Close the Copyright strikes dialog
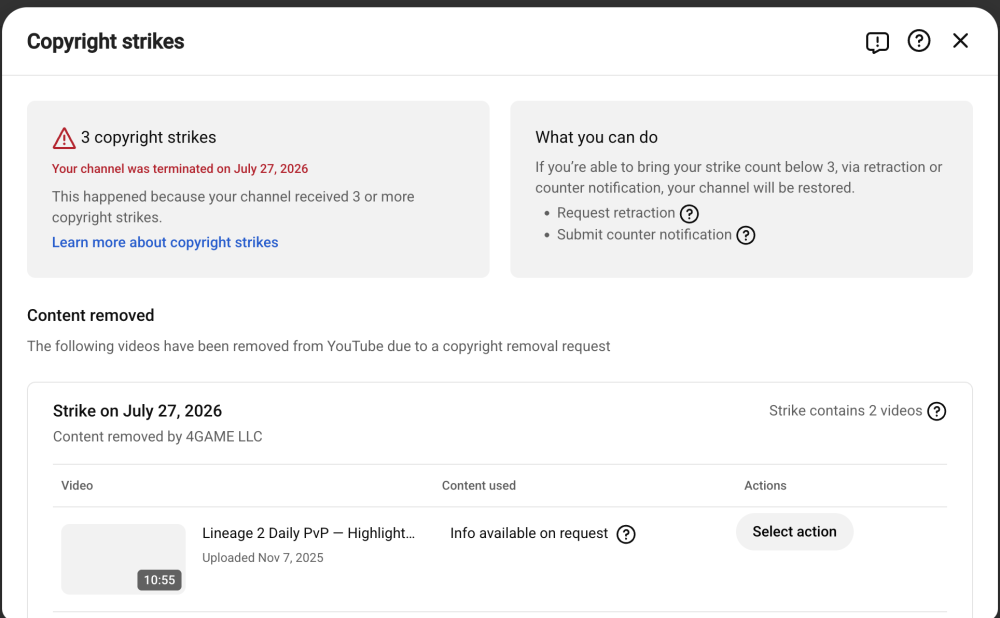This screenshot has width=1000, height=618. tap(960, 41)
